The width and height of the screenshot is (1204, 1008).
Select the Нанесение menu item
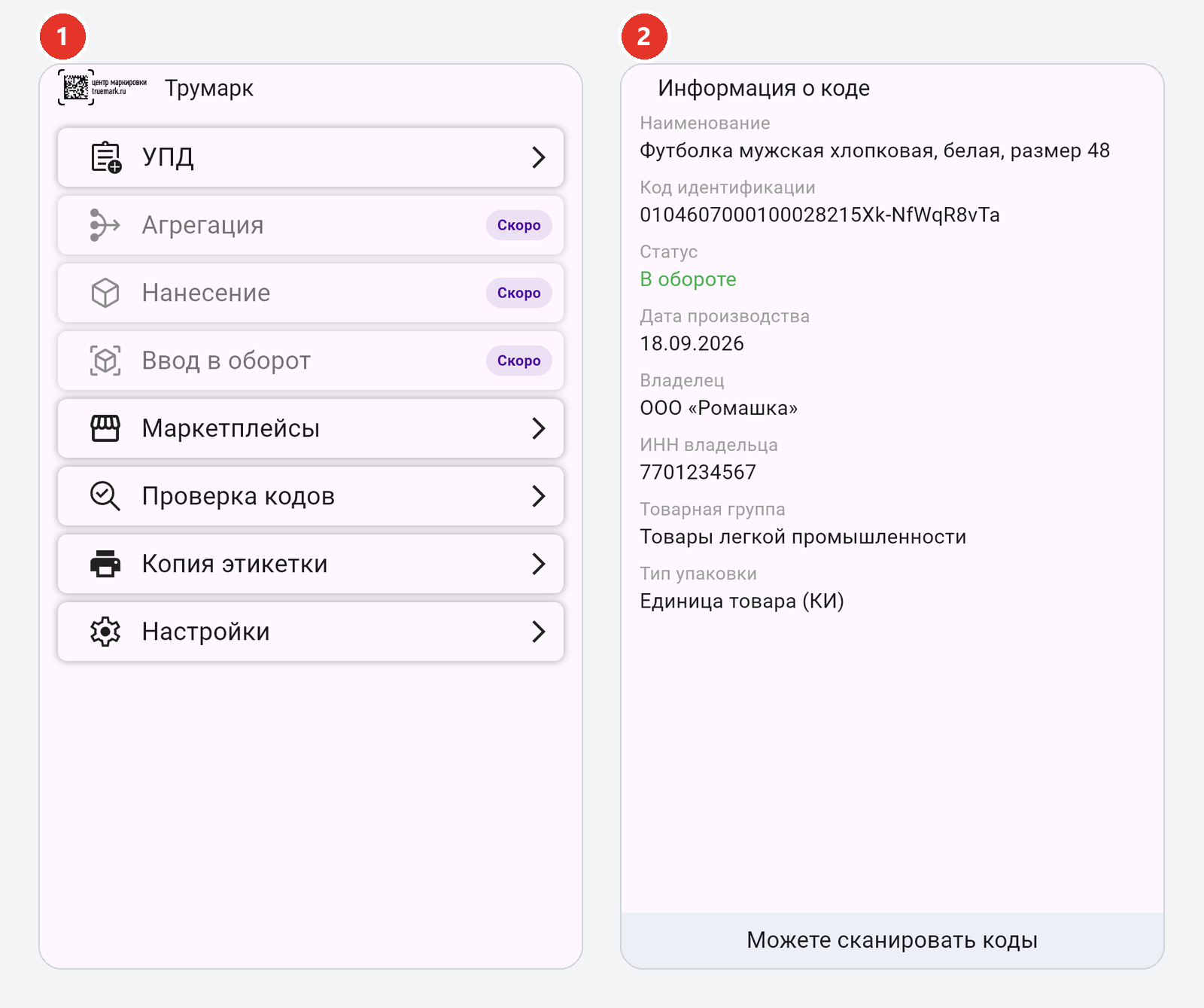(311, 293)
